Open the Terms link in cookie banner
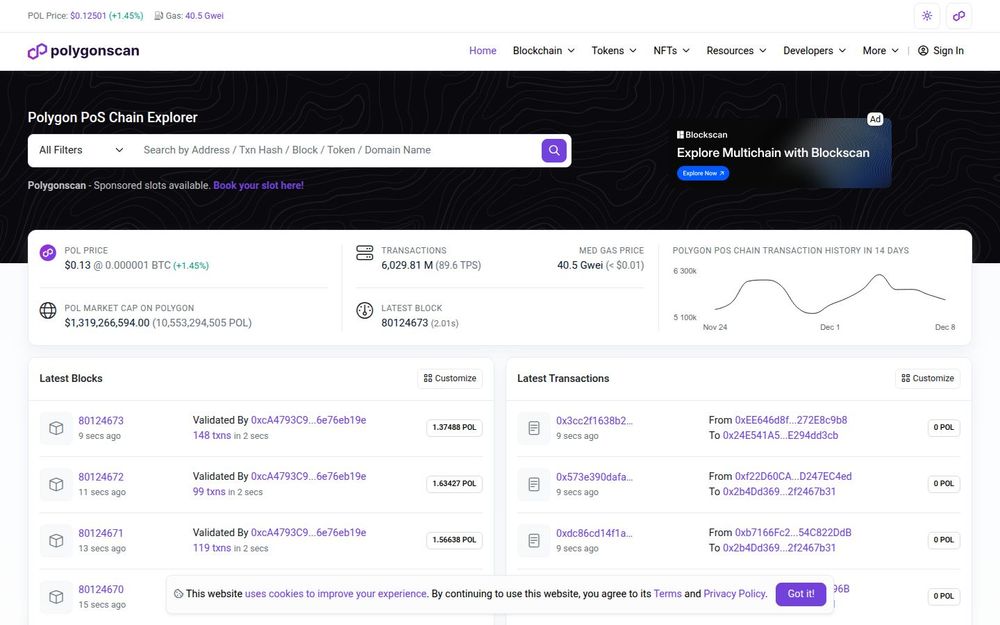 (668, 594)
